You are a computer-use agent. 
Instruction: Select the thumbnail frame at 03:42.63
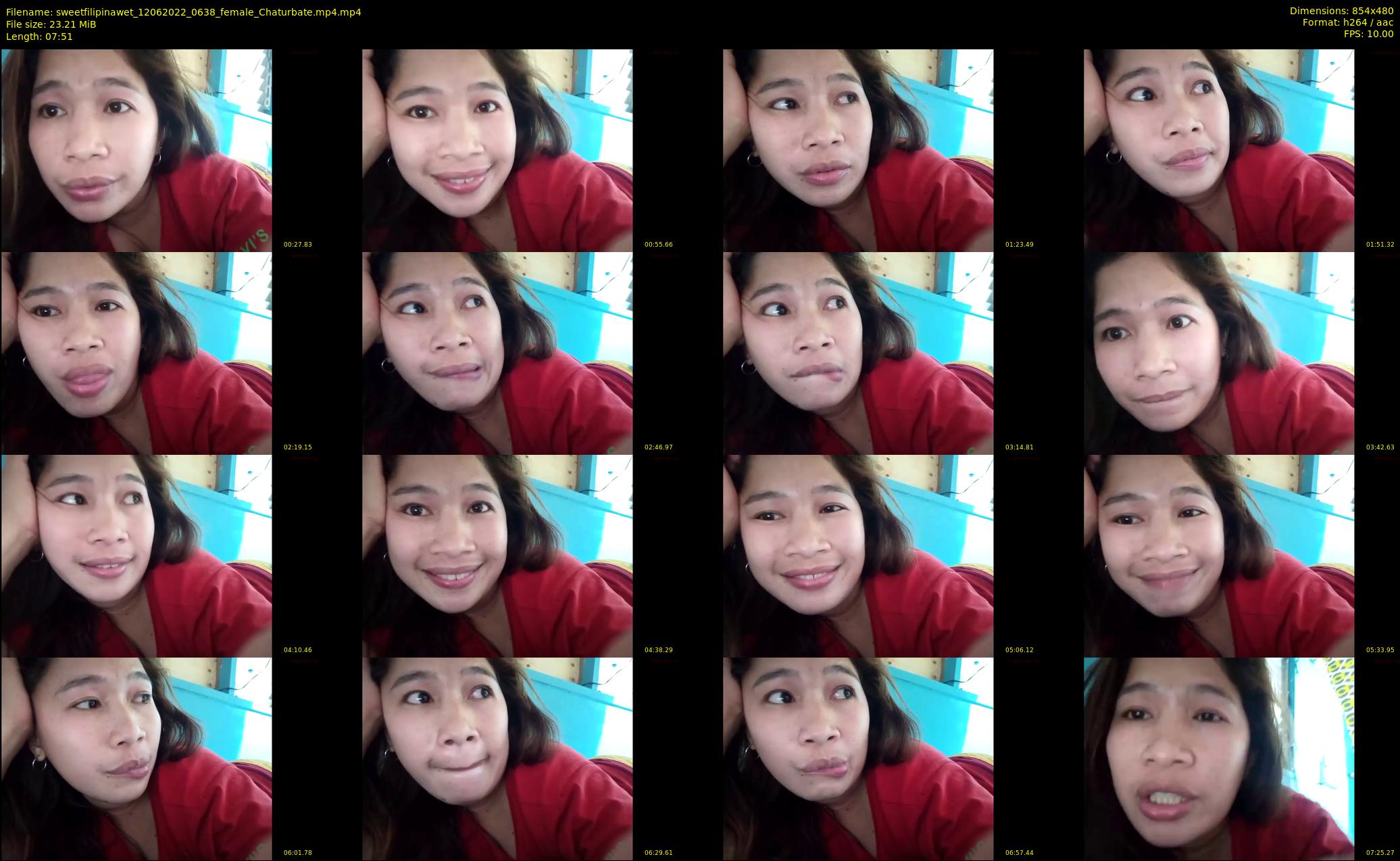point(1219,353)
